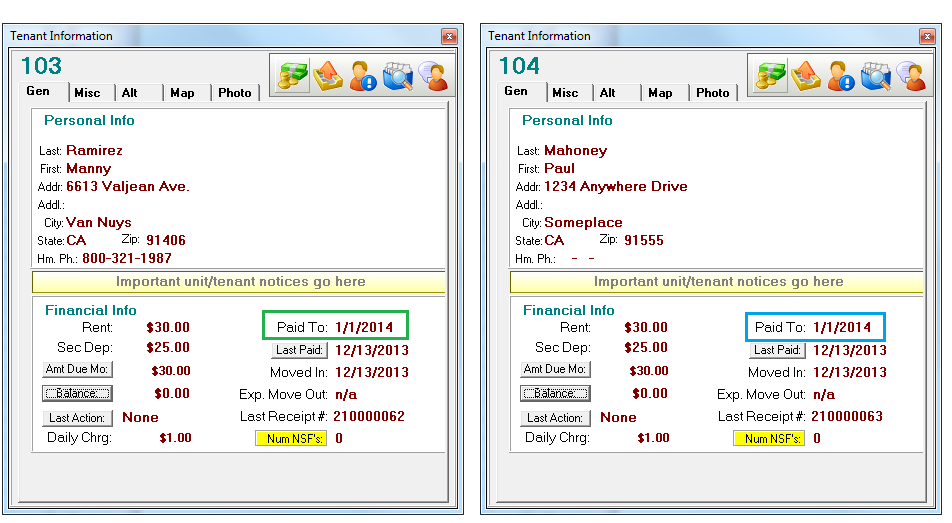
Task: Click receipt number 210000063
Action: point(846,416)
